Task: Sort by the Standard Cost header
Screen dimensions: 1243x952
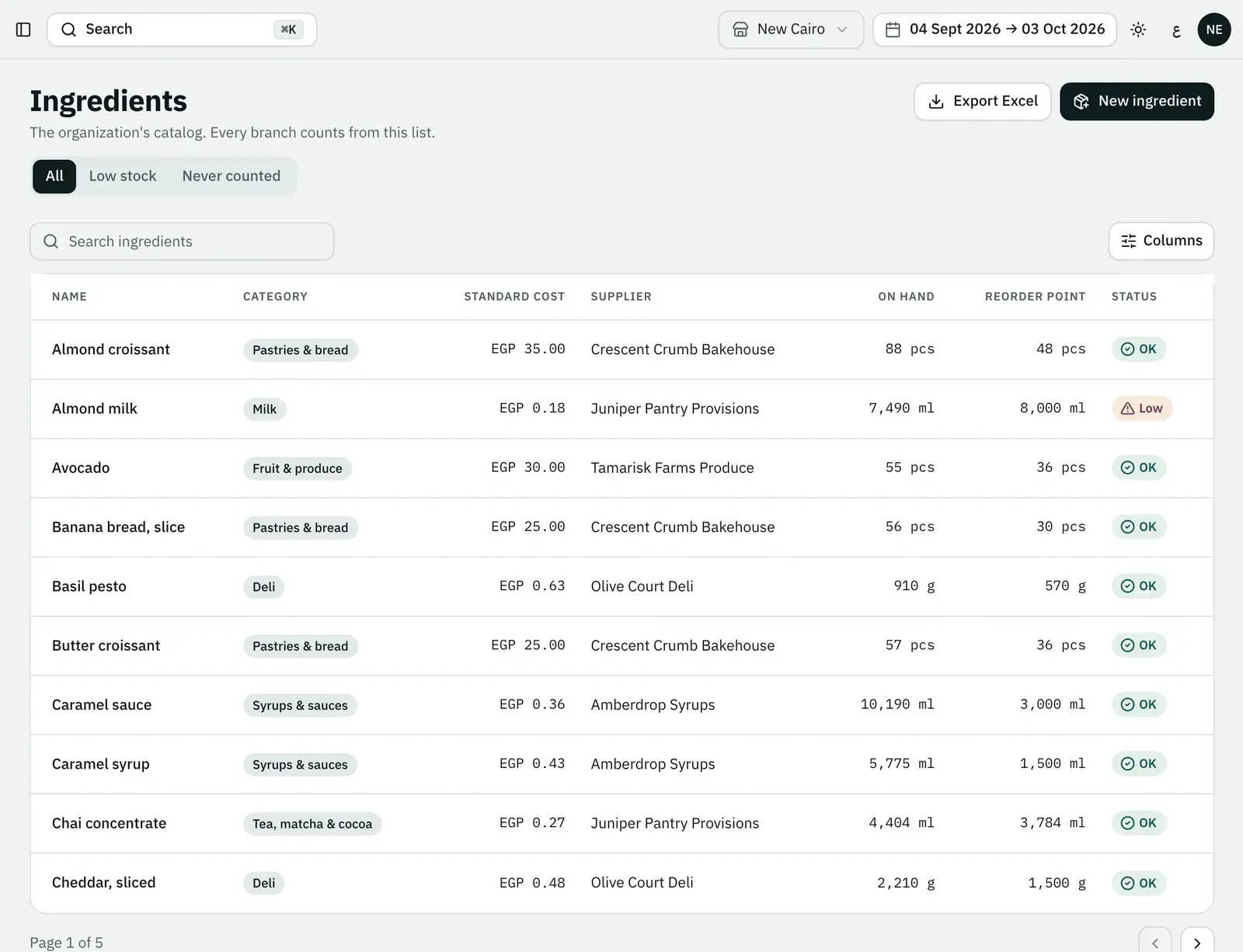Action: (x=514, y=297)
